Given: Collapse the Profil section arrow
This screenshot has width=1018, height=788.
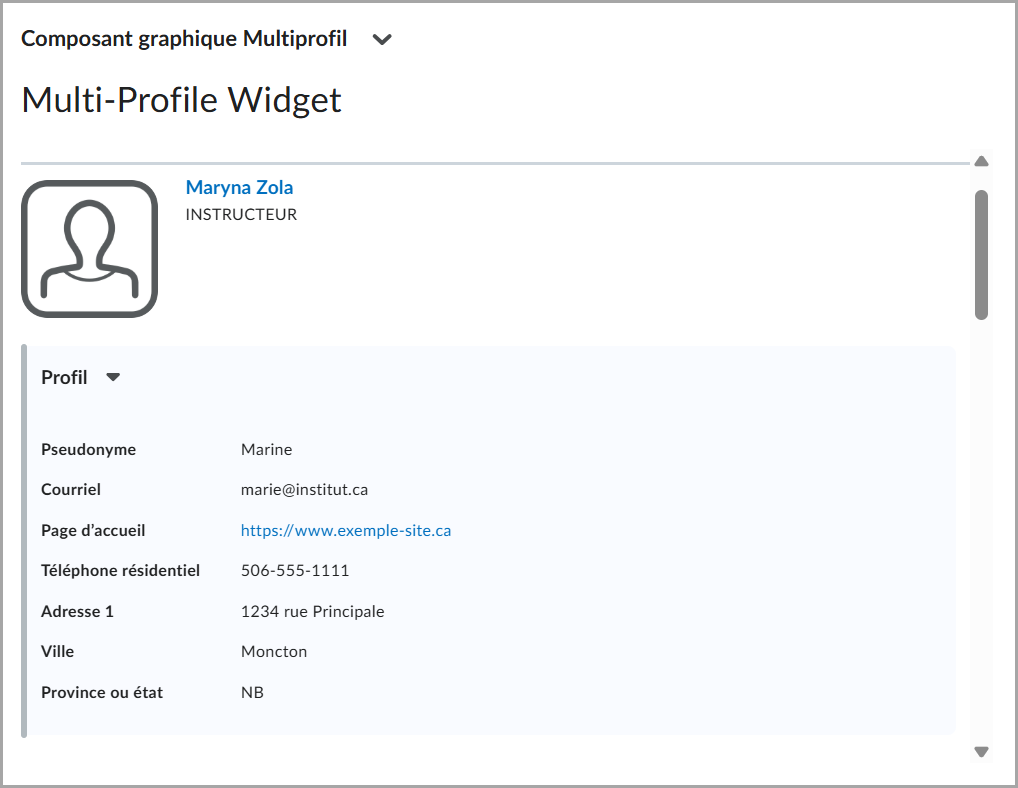Looking at the screenshot, I should (x=113, y=377).
